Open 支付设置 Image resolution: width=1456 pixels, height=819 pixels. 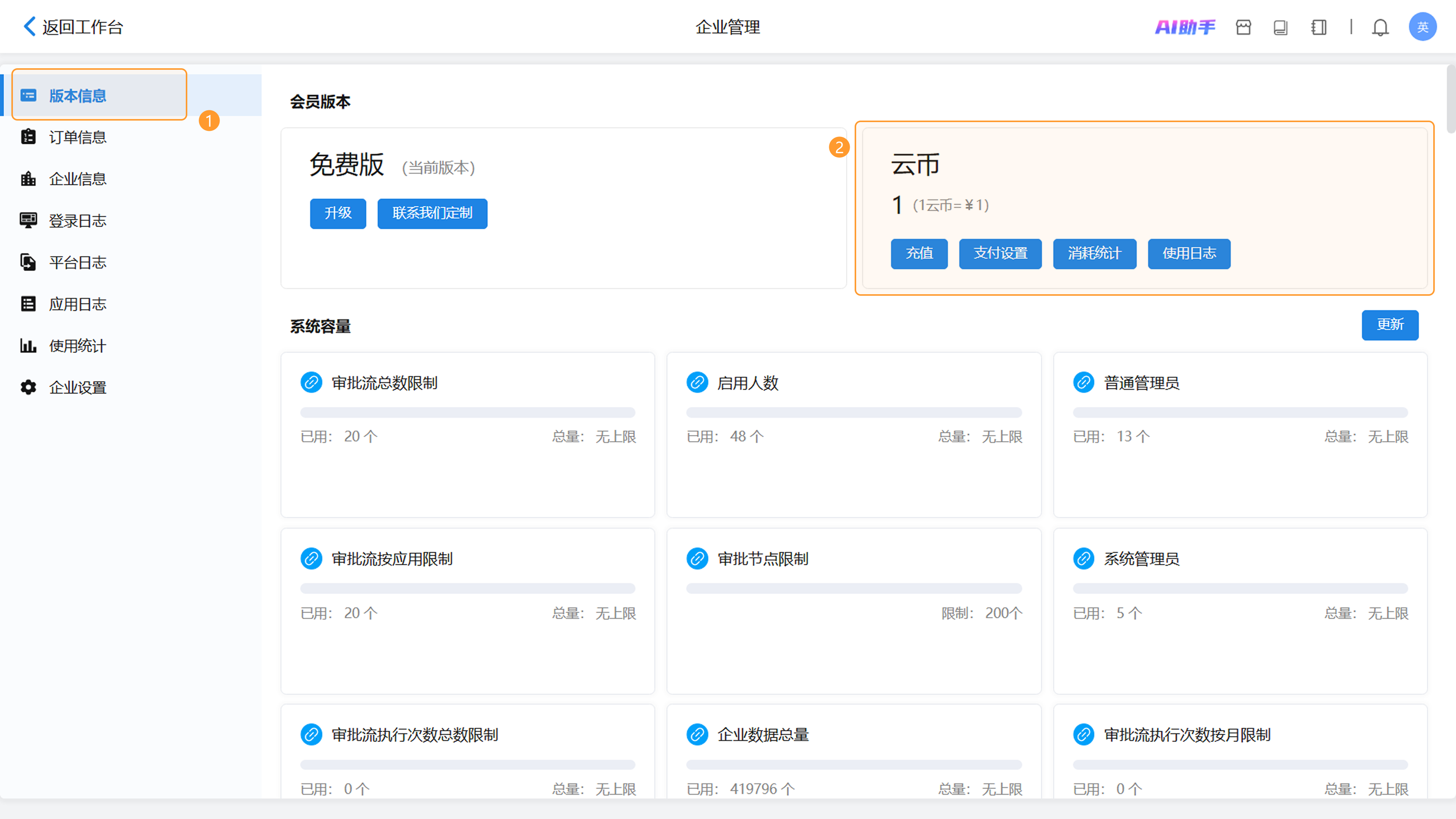click(x=1001, y=253)
